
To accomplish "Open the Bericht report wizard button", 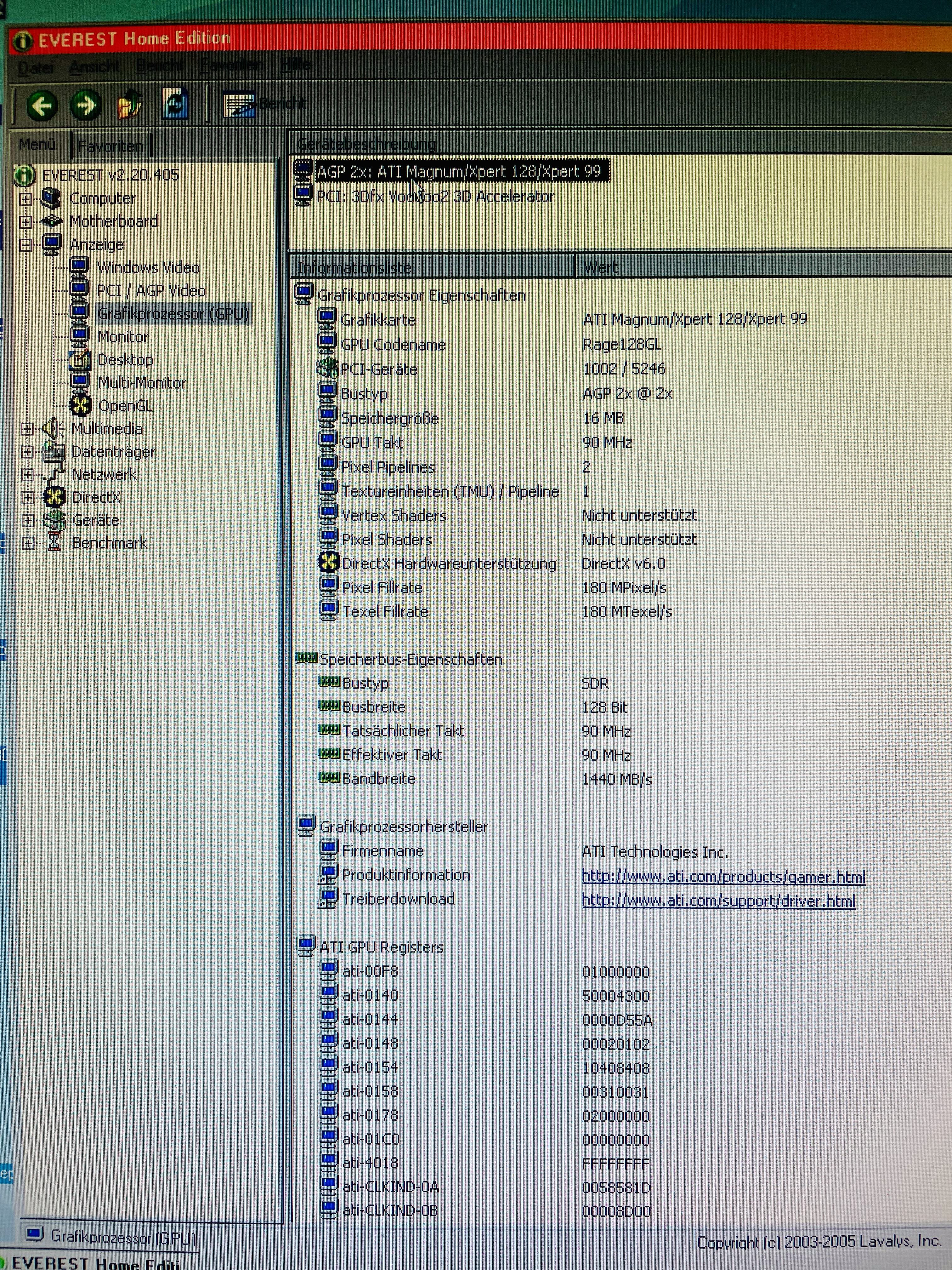I will pyautogui.click(x=264, y=105).
